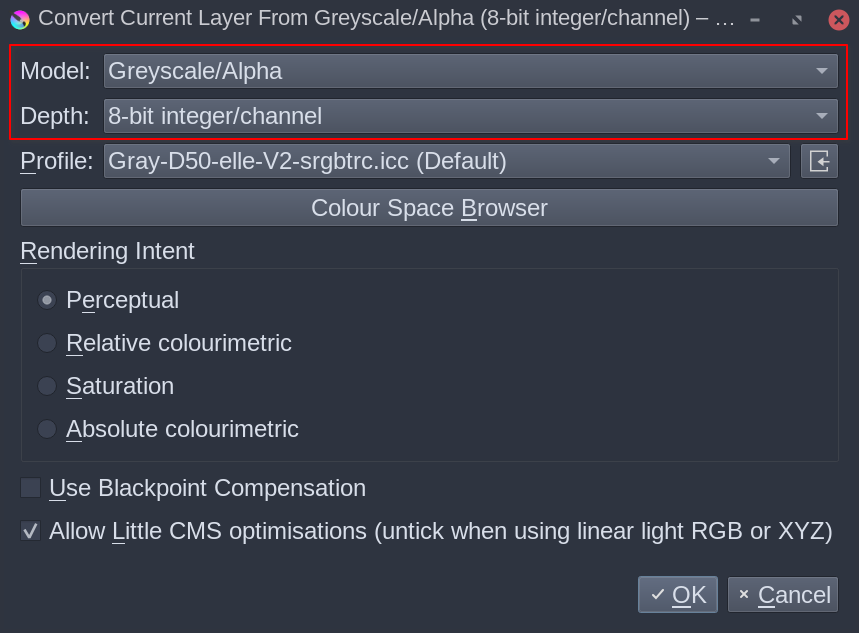Minimize the Convert Current Layer dialog
This screenshot has height=633, width=859.
754,19
